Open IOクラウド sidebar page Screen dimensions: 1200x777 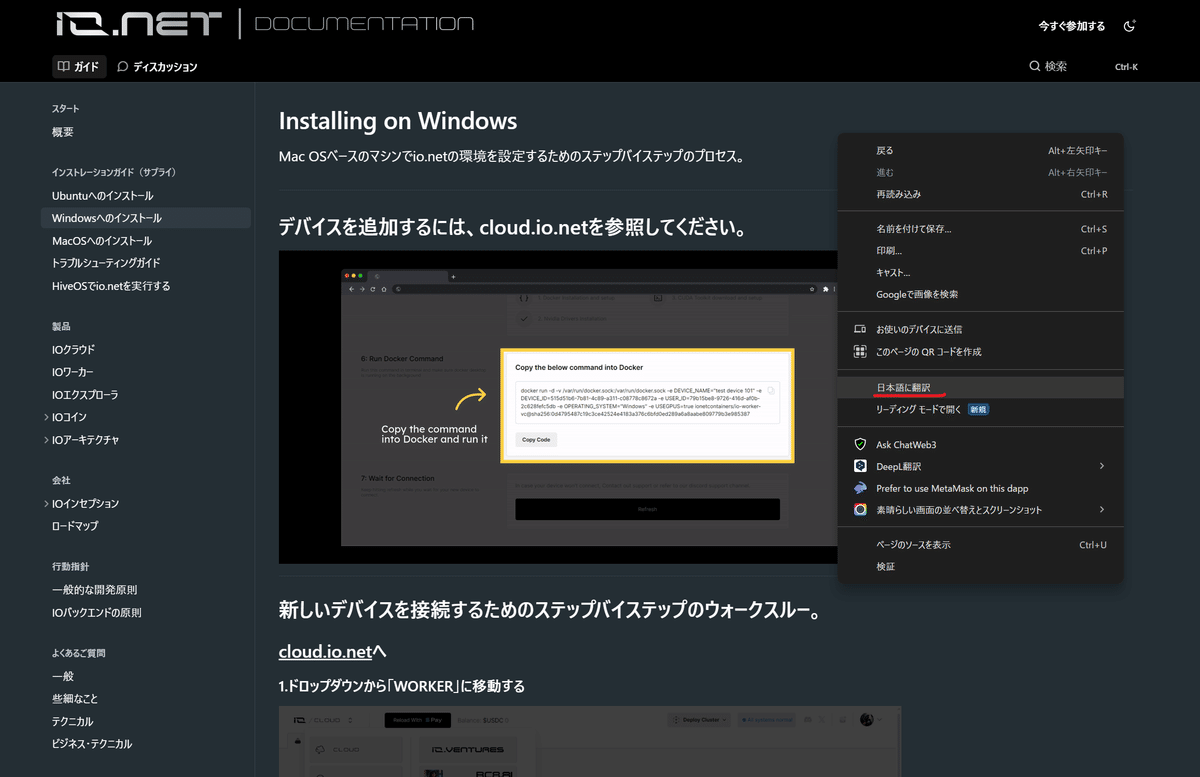74,350
